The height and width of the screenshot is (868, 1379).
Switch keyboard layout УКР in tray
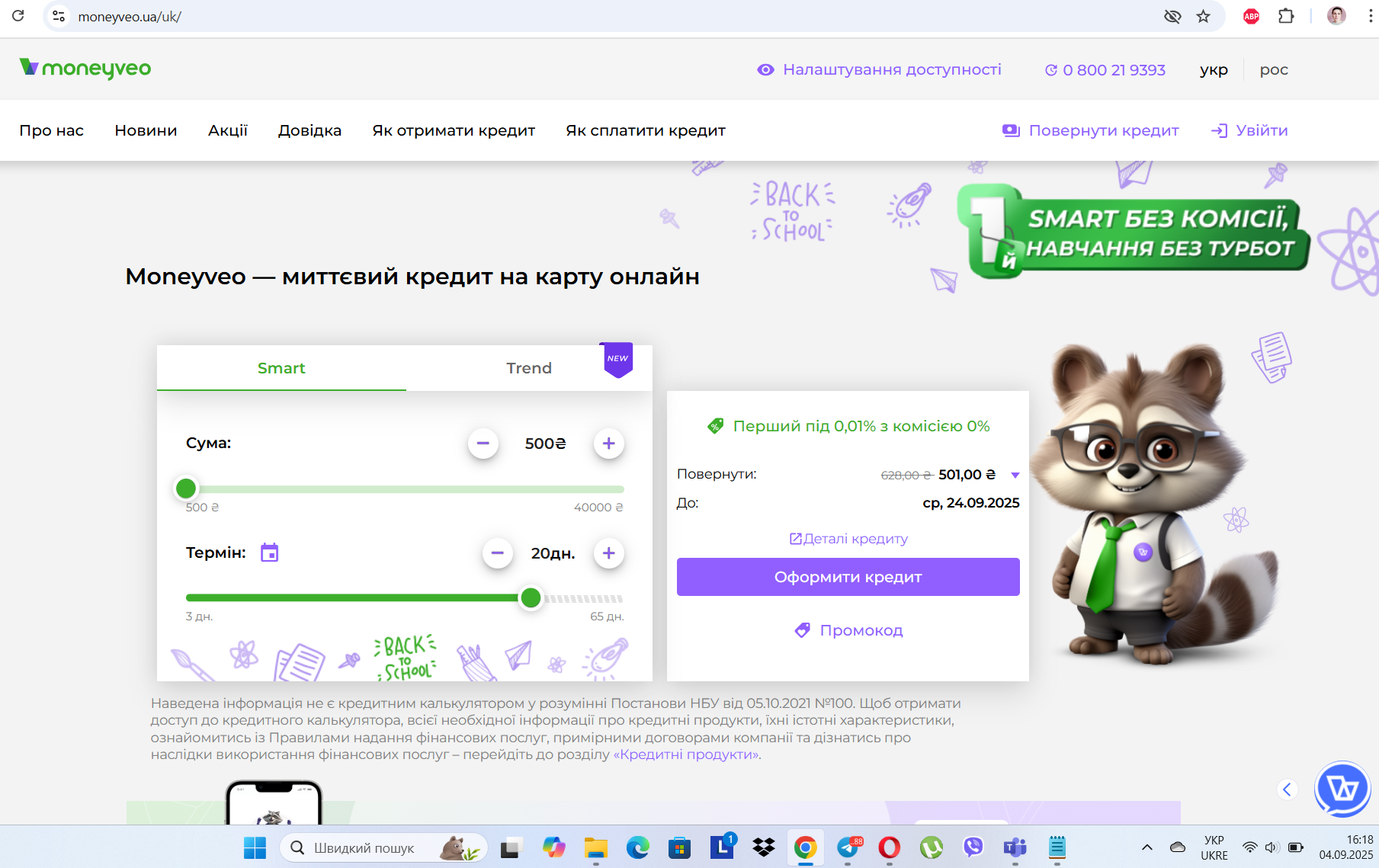(x=1214, y=847)
